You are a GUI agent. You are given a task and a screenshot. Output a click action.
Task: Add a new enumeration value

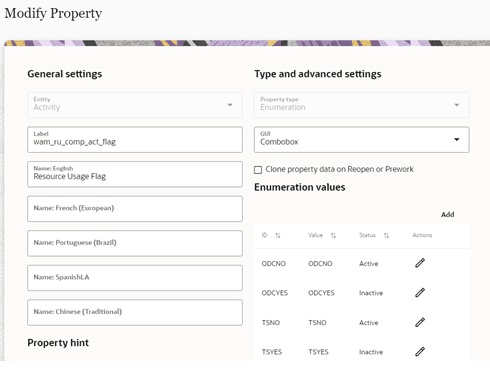[x=448, y=214]
